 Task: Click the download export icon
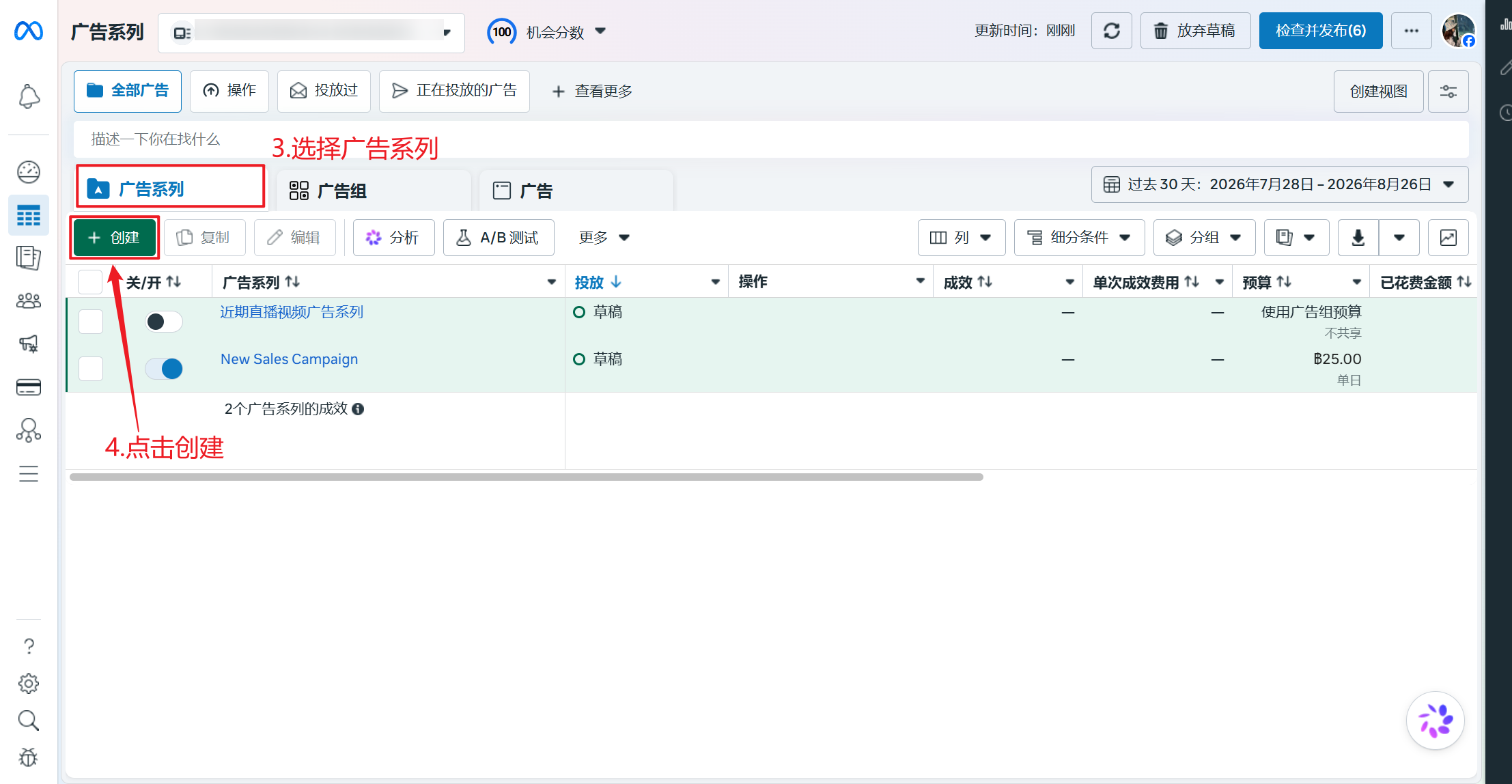pyautogui.click(x=1358, y=238)
